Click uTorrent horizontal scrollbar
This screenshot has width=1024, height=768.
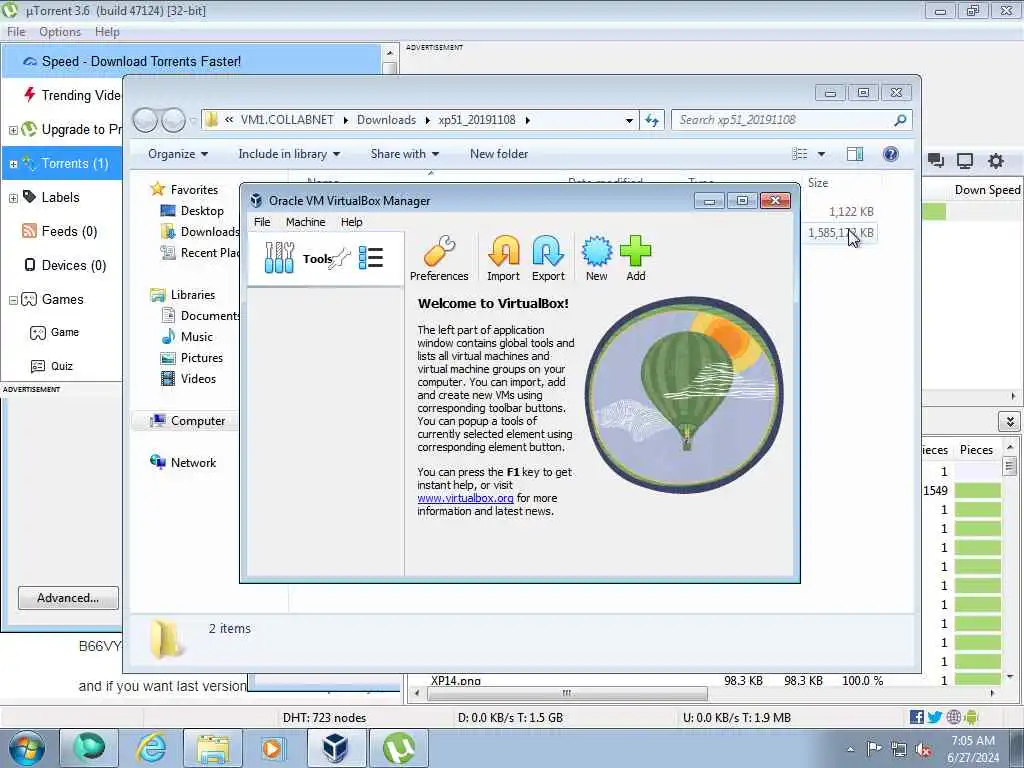pyautogui.click(x=567, y=694)
